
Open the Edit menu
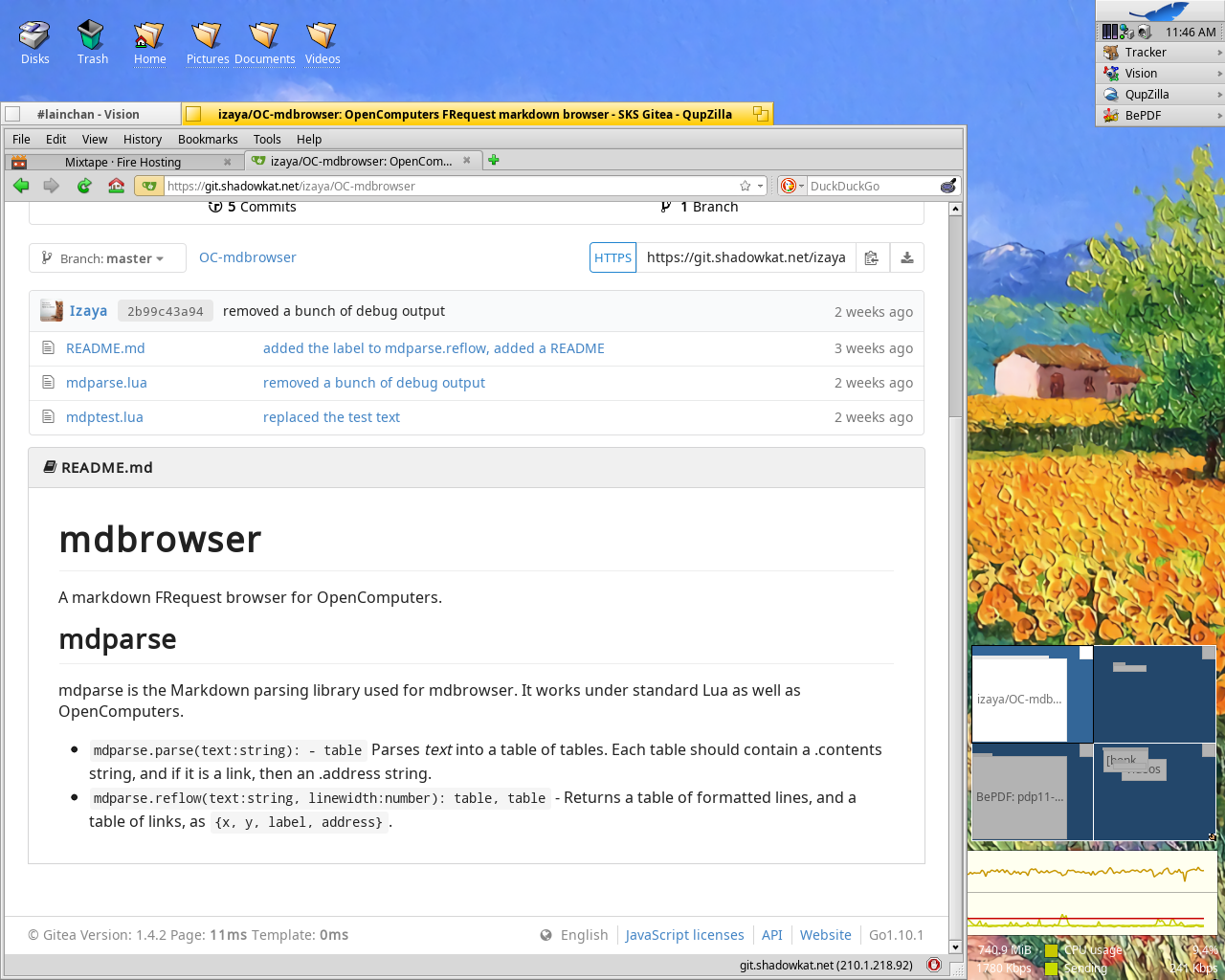pos(56,139)
